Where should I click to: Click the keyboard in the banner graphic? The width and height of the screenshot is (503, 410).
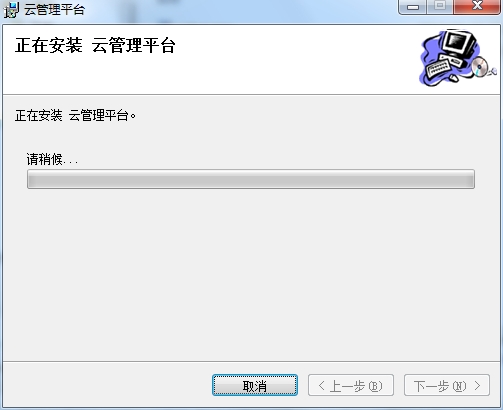pos(438,68)
